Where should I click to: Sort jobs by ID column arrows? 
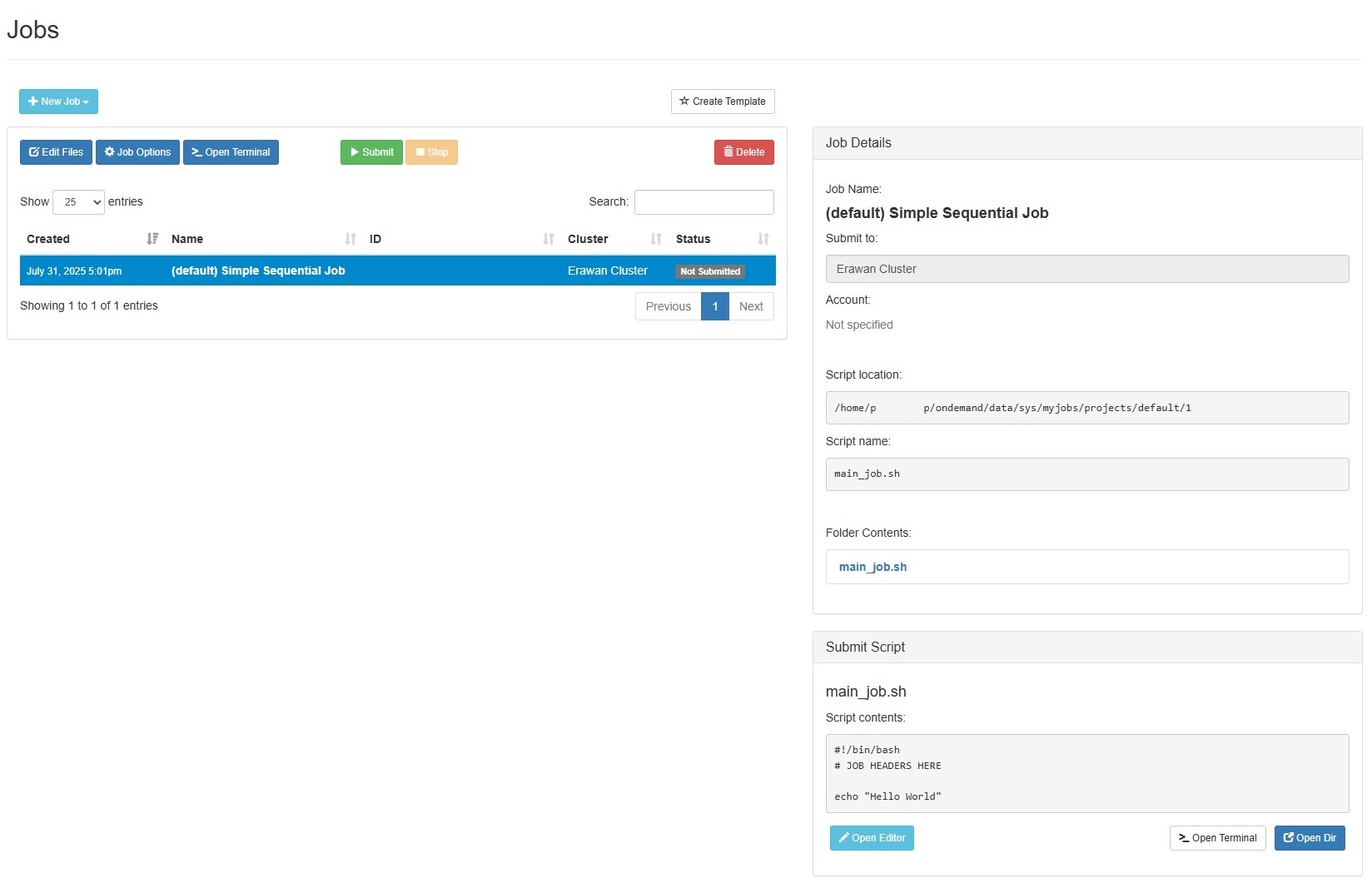point(549,239)
